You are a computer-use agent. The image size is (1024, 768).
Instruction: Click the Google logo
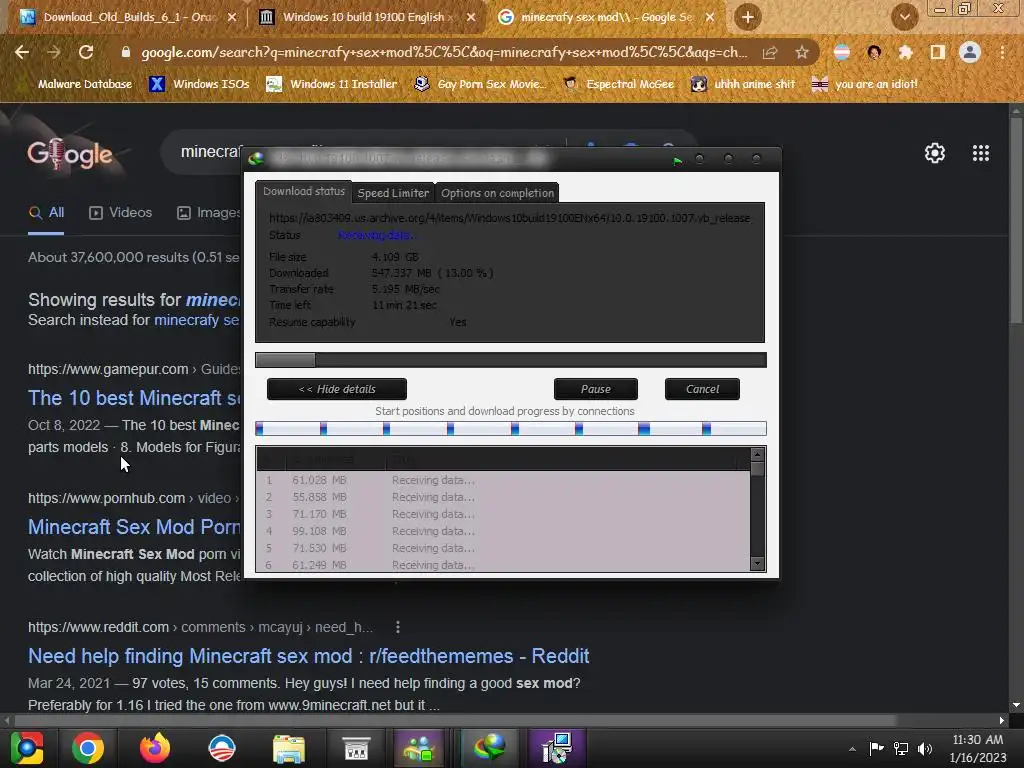[x=70, y=155]
